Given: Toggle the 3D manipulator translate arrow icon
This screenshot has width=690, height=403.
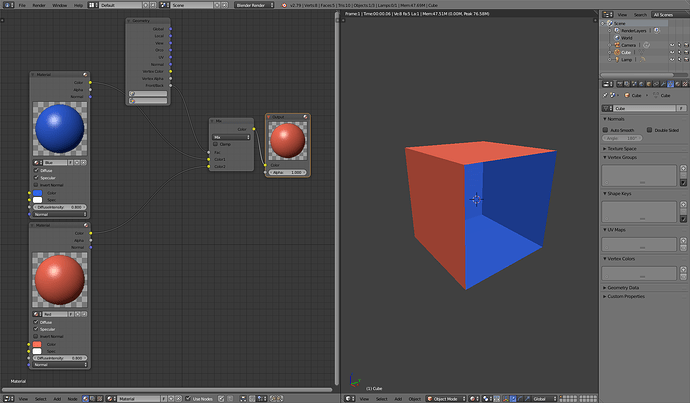Looking at the screenshot, I should coord(513,399).
